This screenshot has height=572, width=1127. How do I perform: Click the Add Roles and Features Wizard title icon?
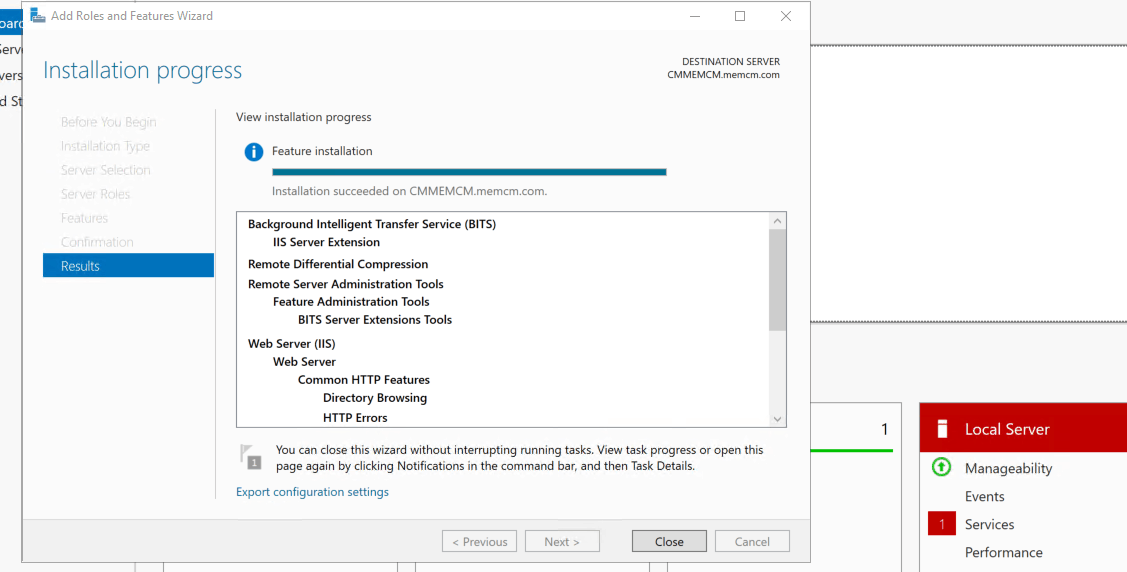[x=38, y=15]
